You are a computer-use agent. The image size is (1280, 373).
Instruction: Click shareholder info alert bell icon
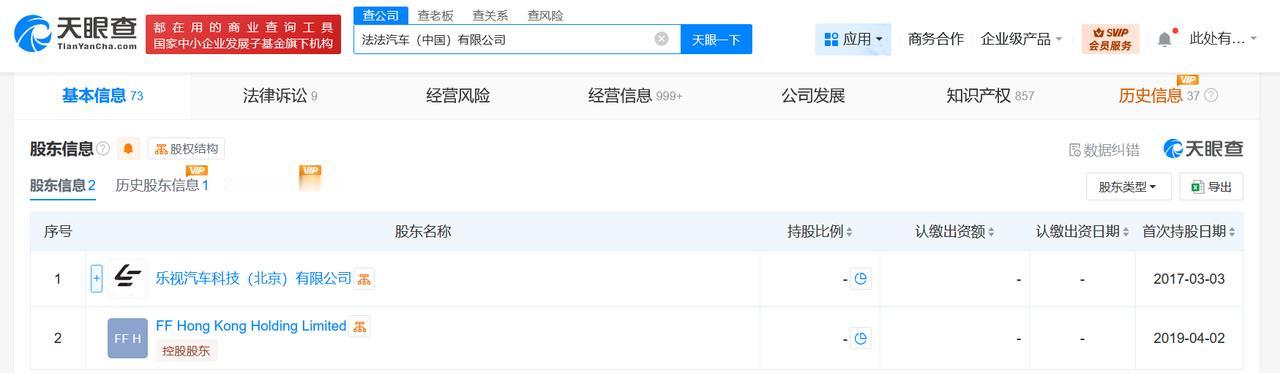click(x=128, y=149)
